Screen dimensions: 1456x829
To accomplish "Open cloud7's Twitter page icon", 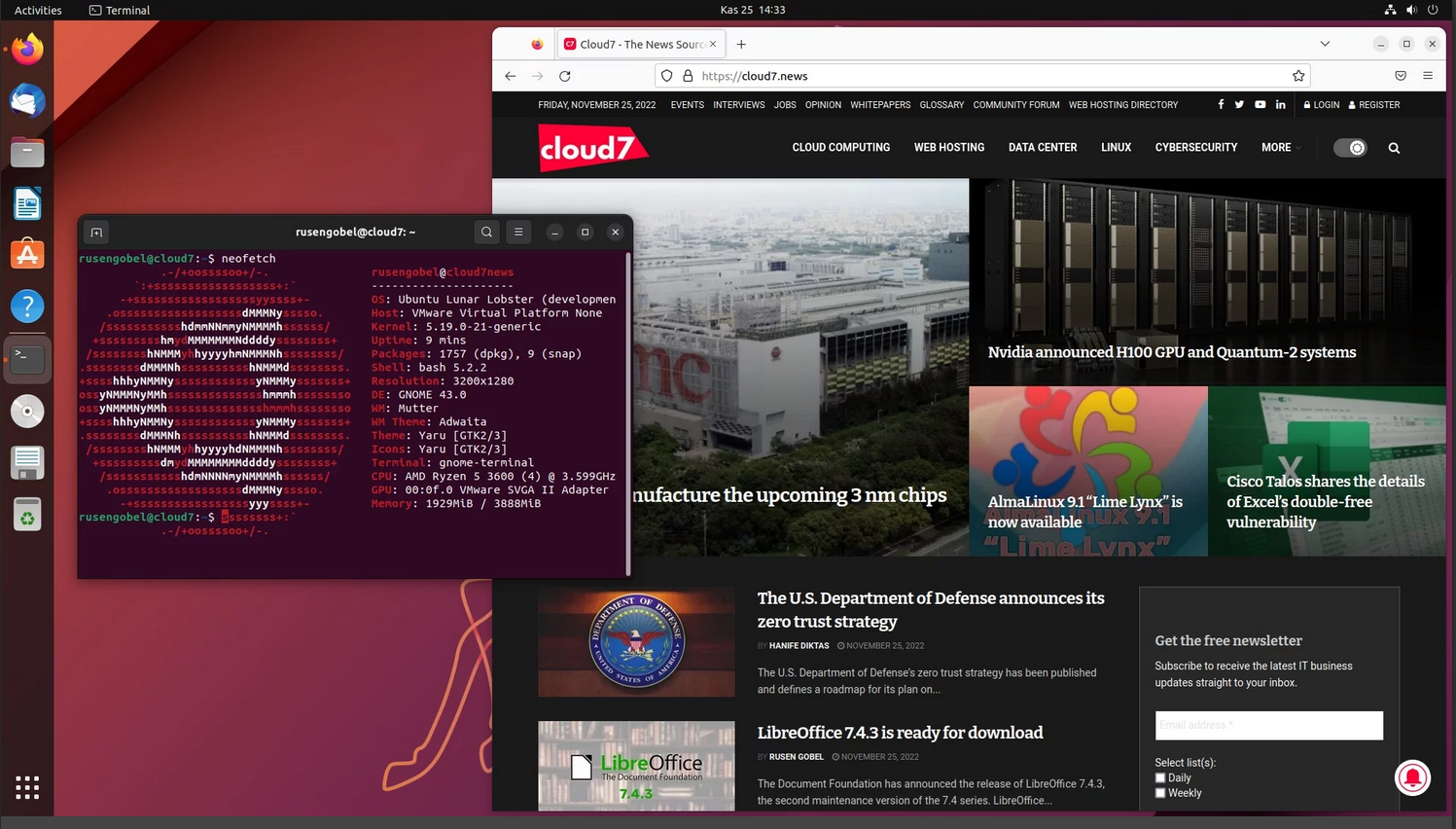I will click(x=1239, y=105).
